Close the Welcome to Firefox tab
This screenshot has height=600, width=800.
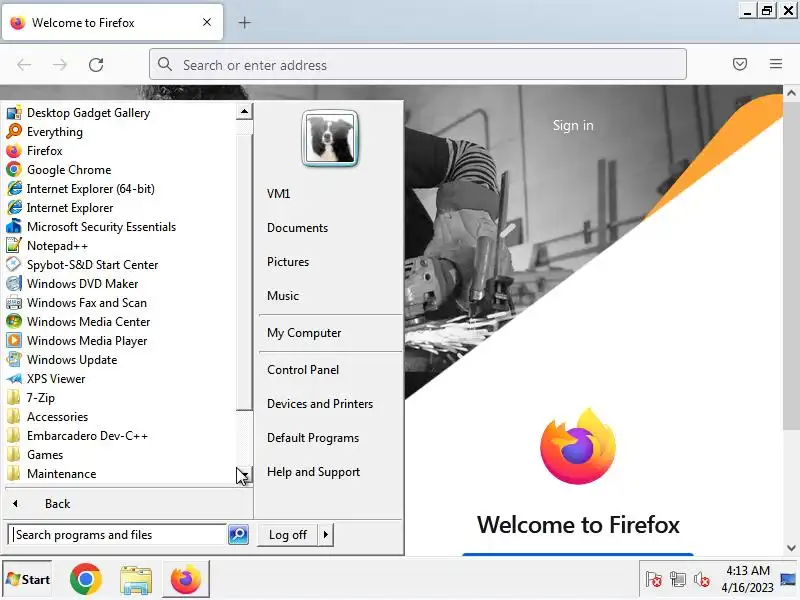pos(207,22)
